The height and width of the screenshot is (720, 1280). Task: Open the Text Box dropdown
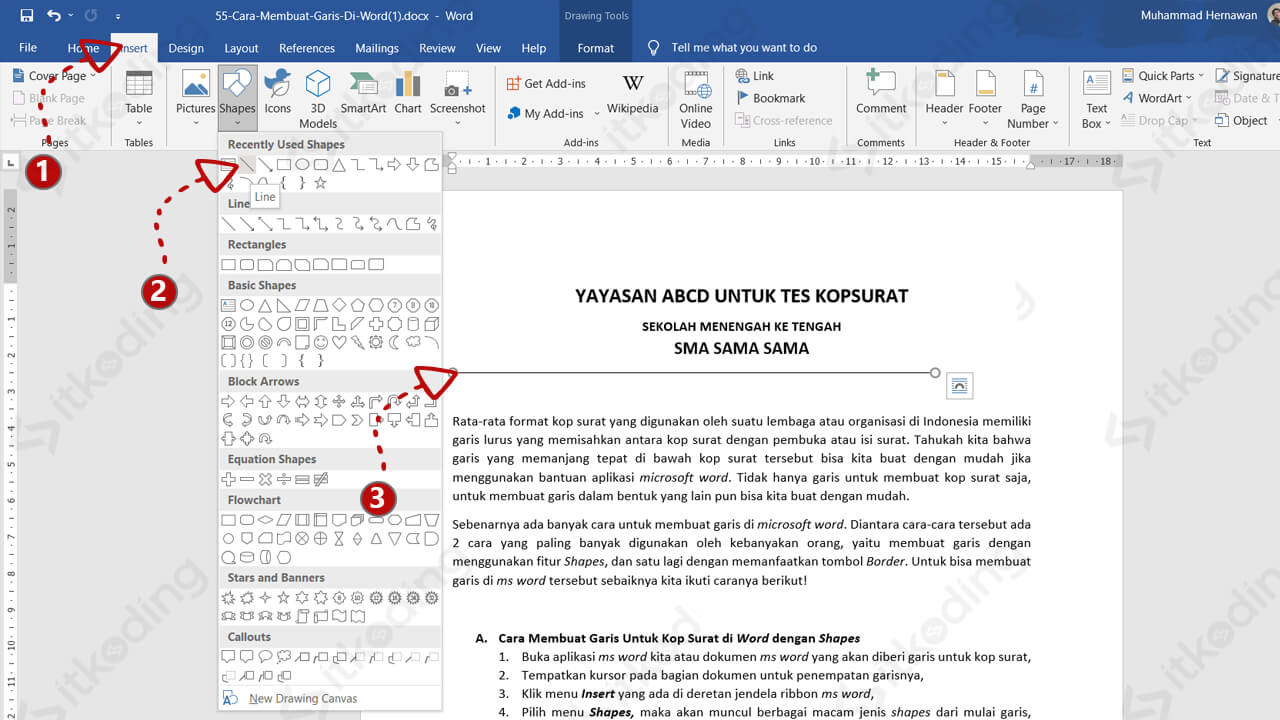point(1097,100)
